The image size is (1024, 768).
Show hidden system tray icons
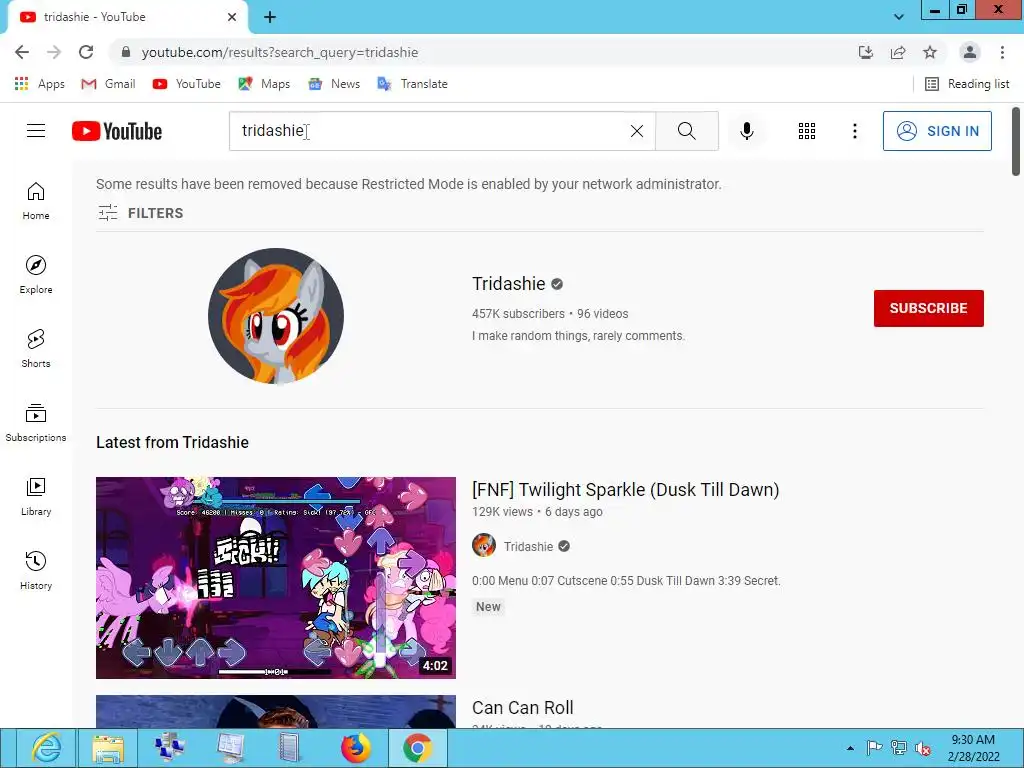[x=850, y=748]
